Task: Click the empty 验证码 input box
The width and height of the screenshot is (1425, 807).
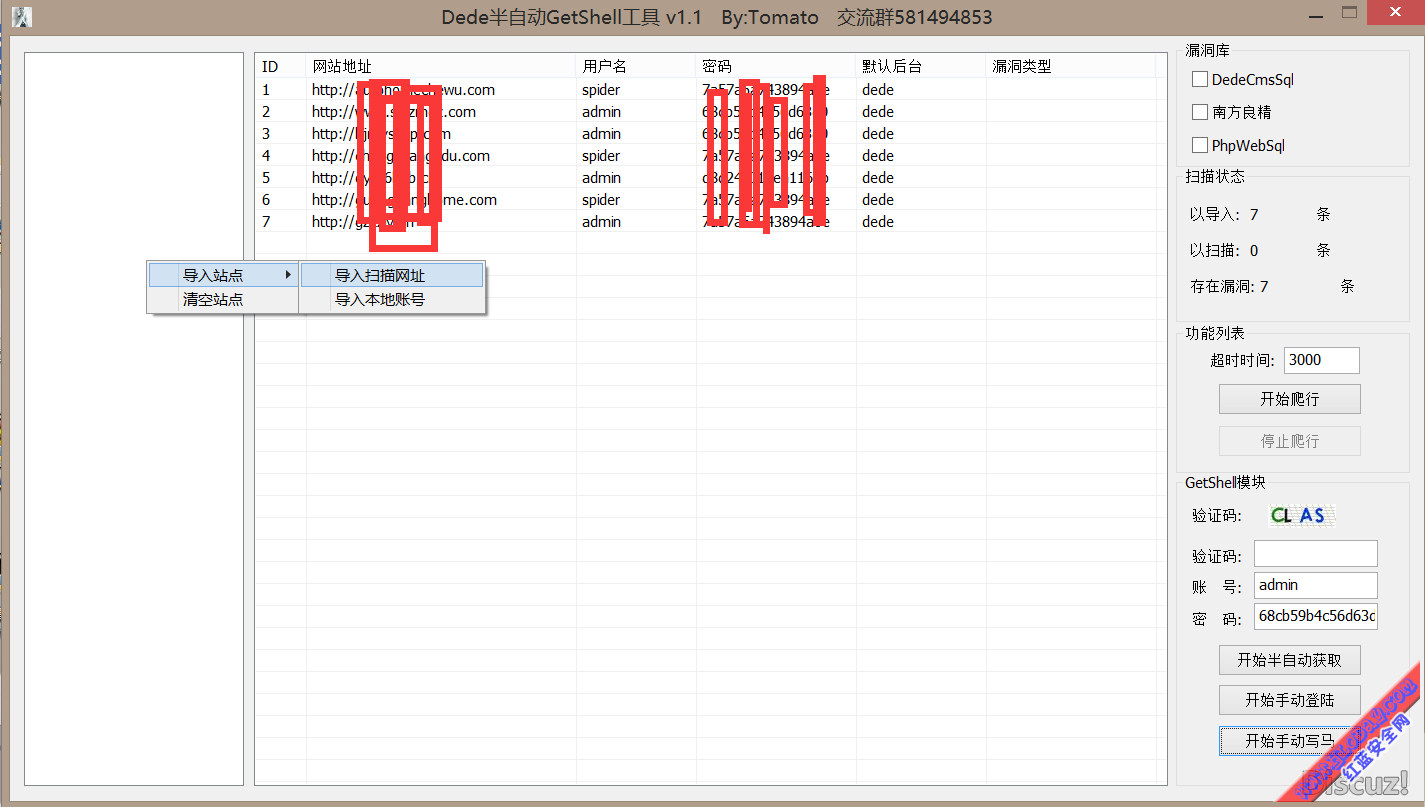Action: pyautogui.click(x=1315, y=554)
